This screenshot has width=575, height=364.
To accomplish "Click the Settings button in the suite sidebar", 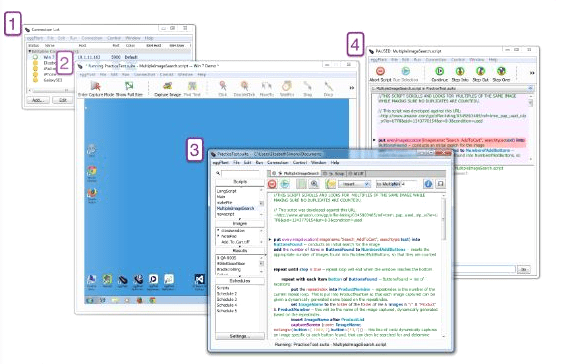I will (240, 336).
